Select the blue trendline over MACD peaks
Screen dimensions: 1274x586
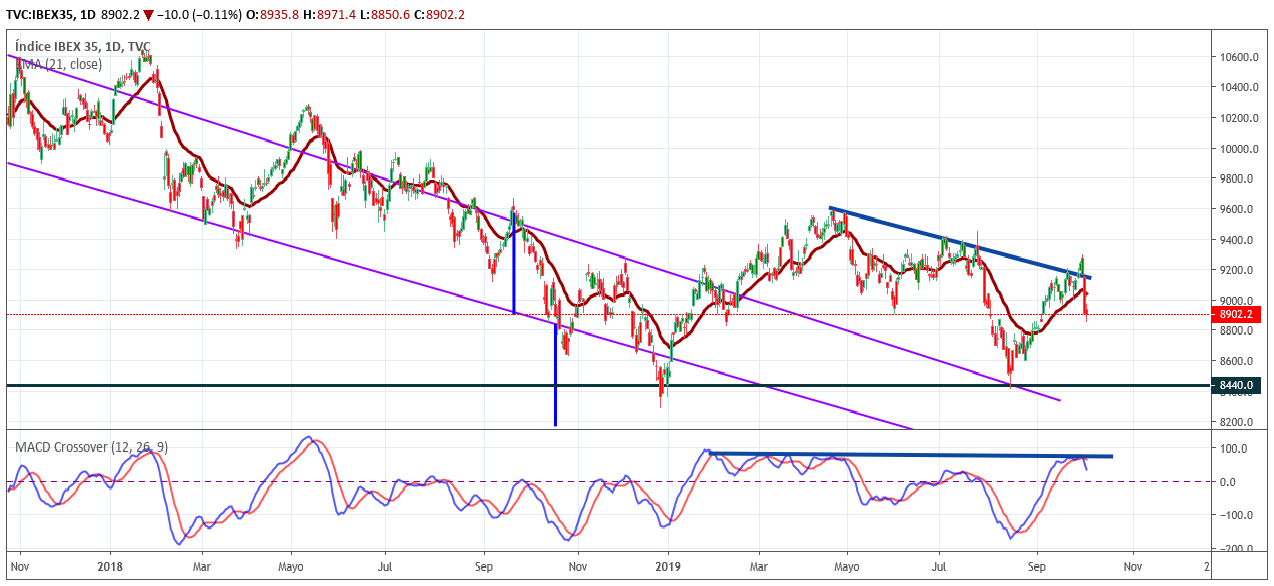[909, 455]
